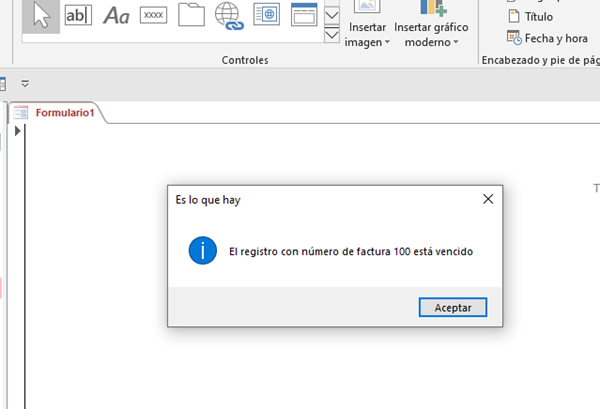Open Quick Access Toolbar customize dropdown

[25, 83]
